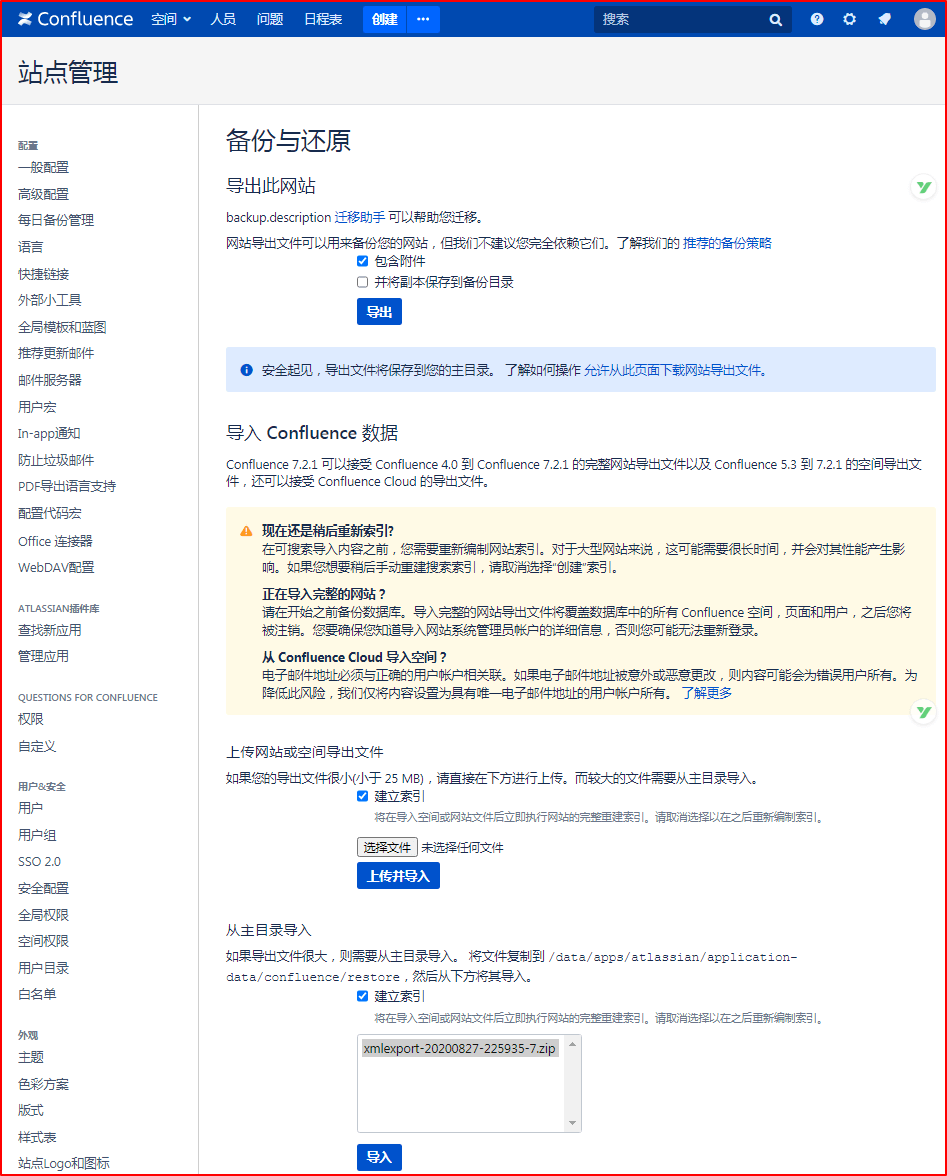The image size is (947, 1176).
Task: Open 查找新应用 in sidebar
Action: 50,631
